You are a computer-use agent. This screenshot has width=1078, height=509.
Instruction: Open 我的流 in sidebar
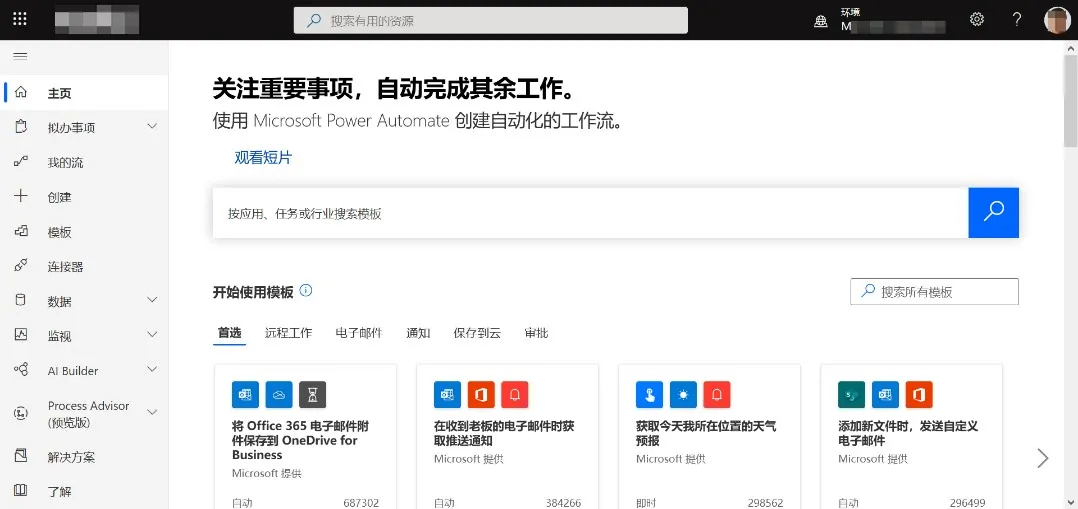[65, 163]
